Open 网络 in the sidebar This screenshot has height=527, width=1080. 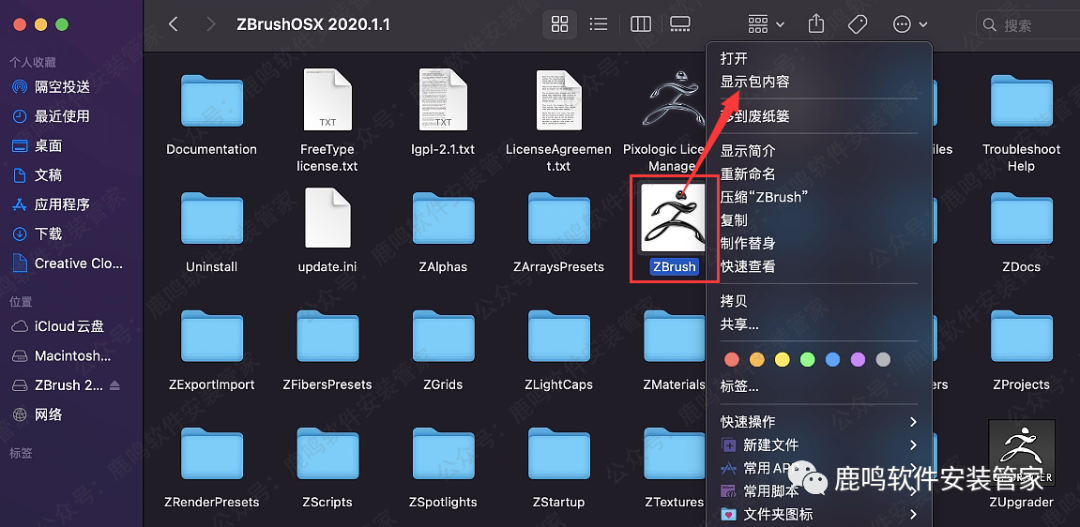pos(48,415)
